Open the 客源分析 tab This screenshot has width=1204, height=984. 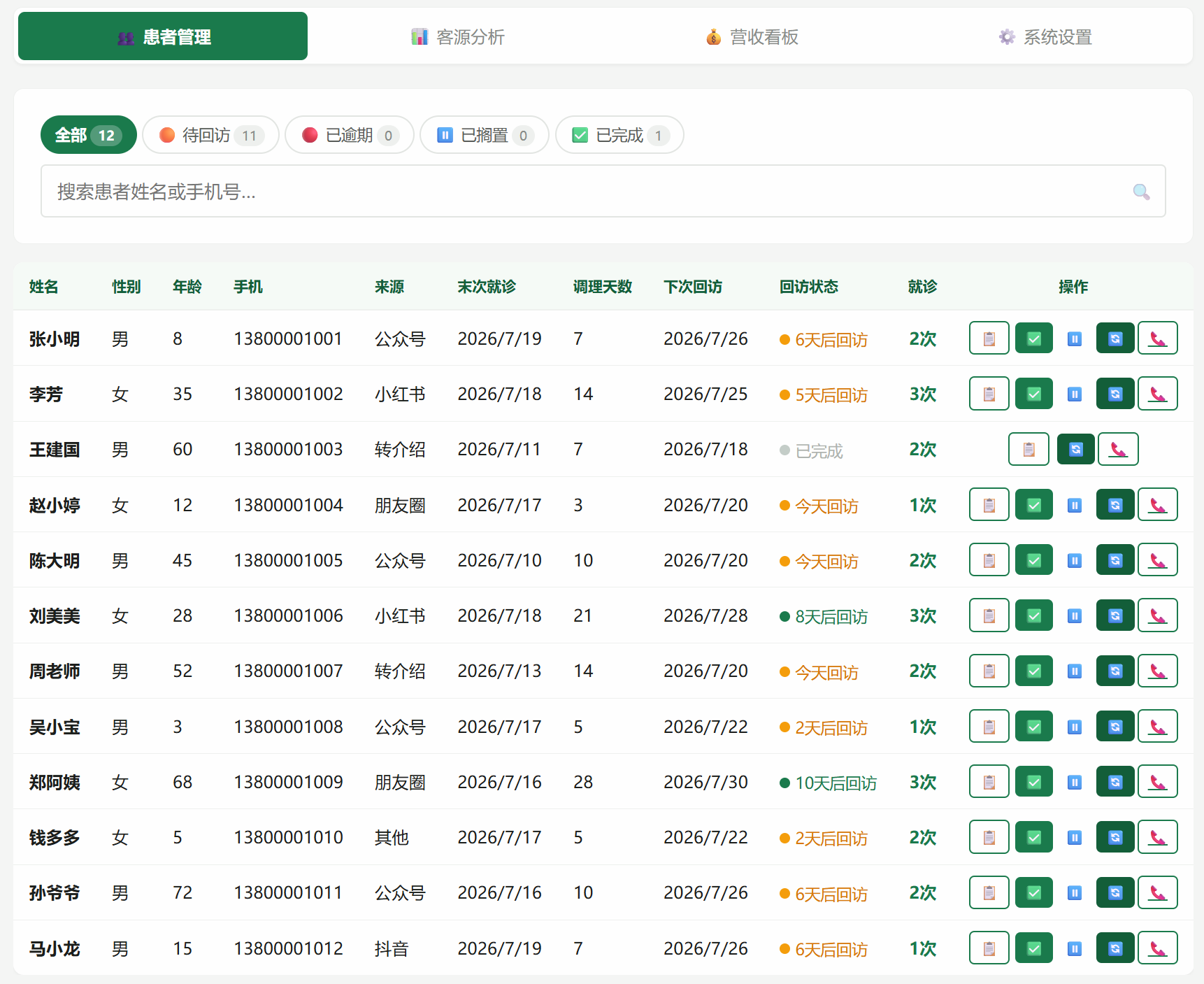pos(457,36)
